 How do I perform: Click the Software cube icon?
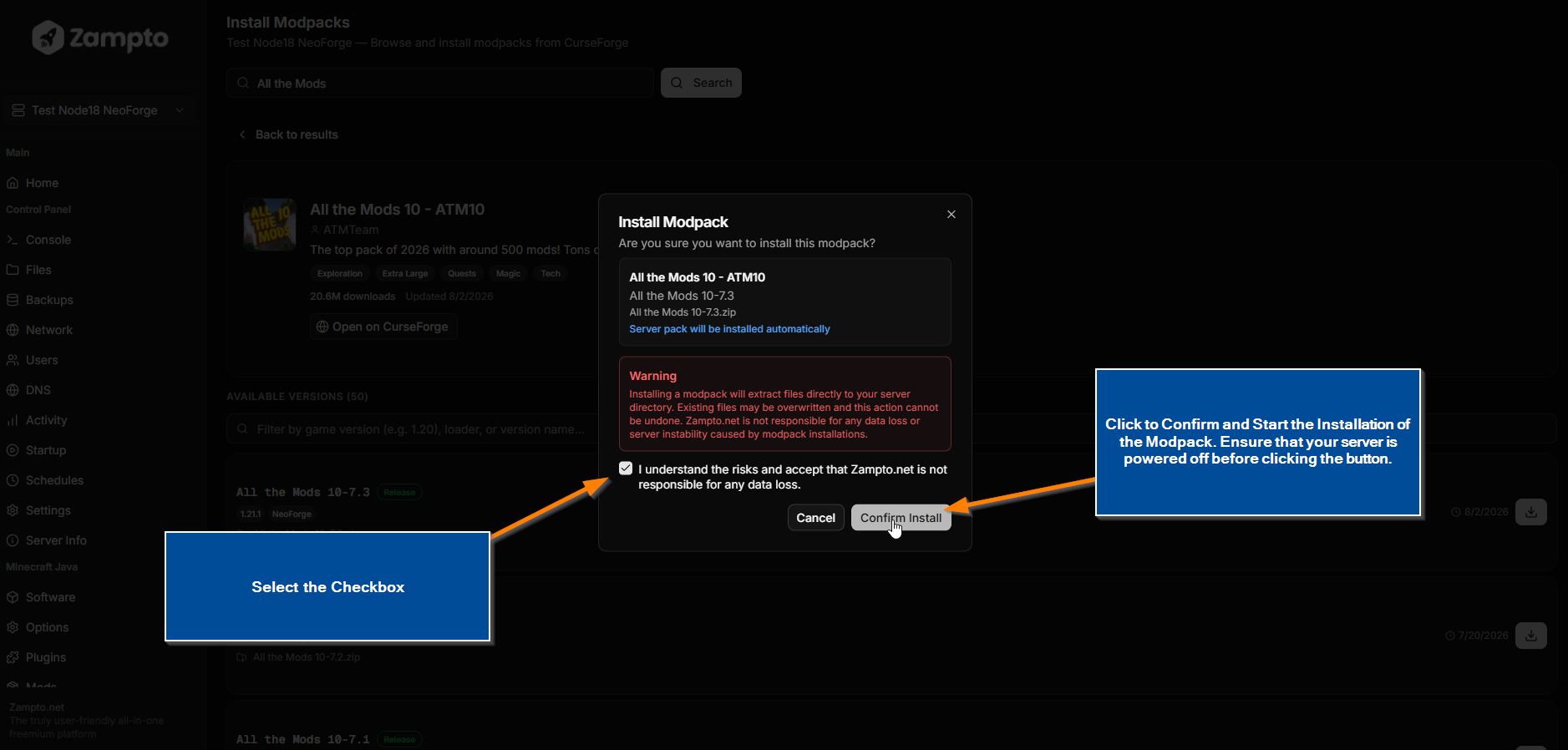(13, 597)
